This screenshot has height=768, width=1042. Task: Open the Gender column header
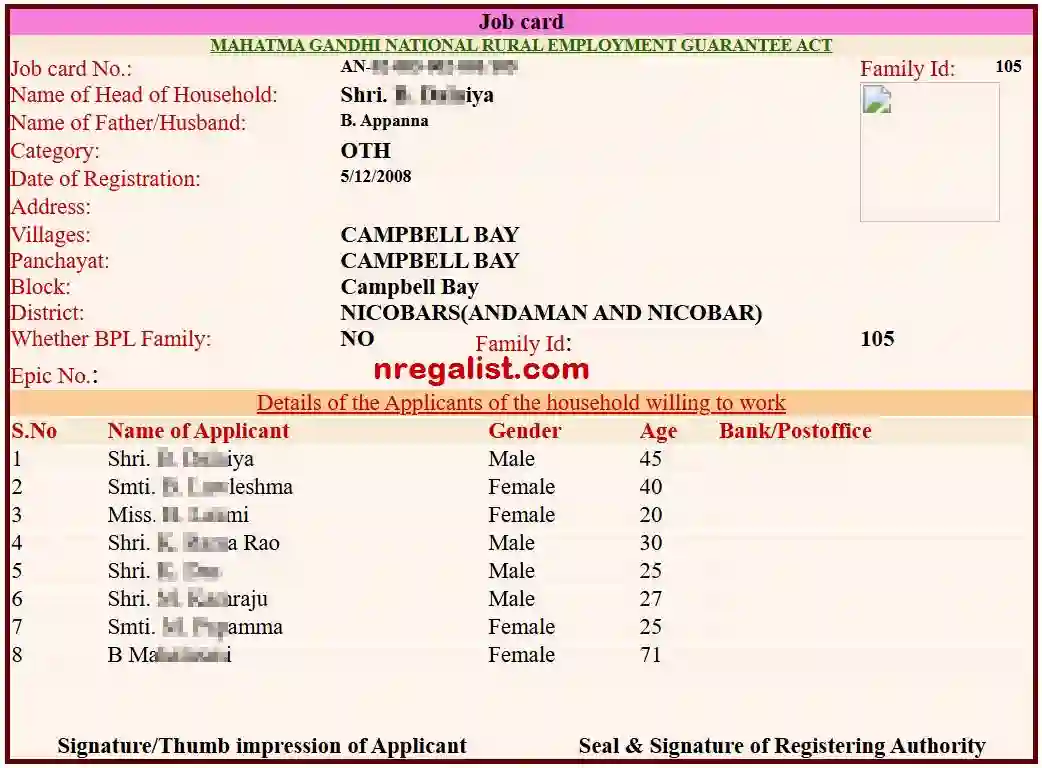pos(524,431)
